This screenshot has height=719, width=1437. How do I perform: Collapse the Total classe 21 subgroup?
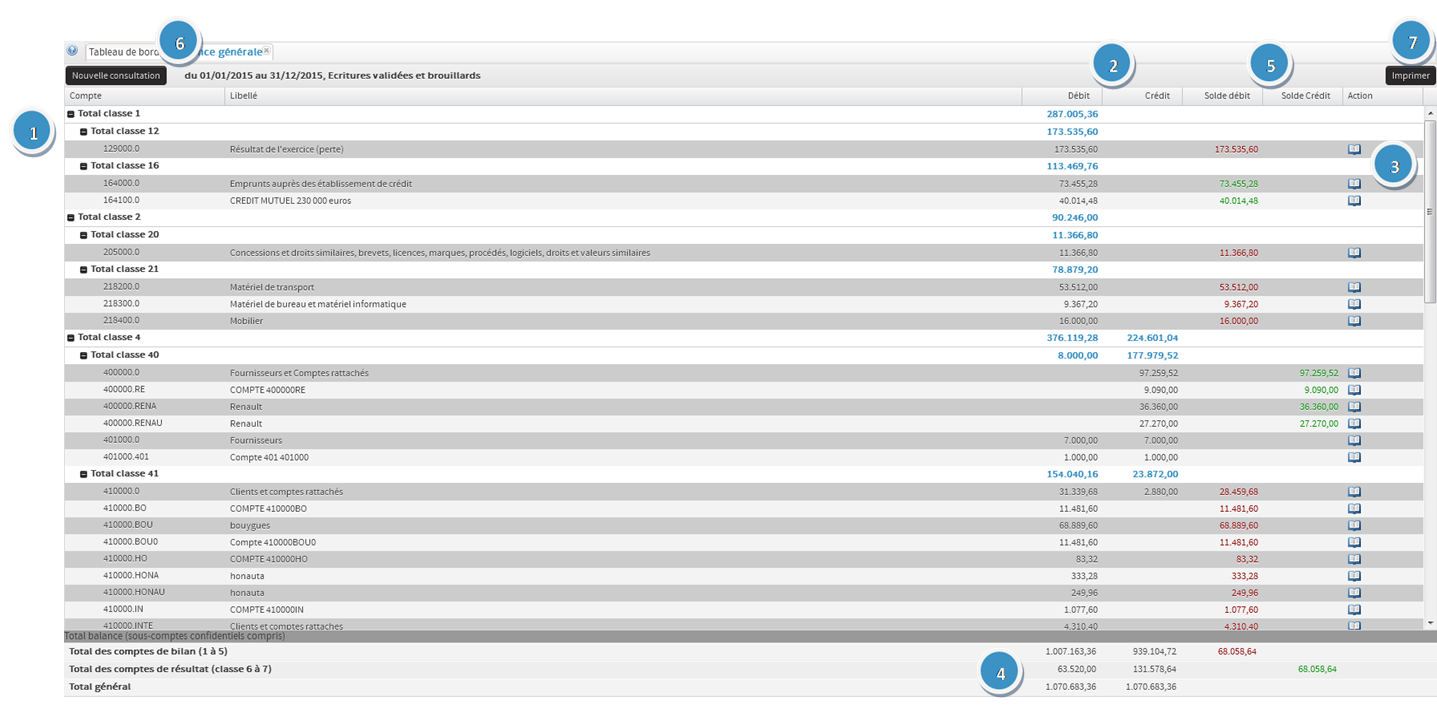coord(84,270)
